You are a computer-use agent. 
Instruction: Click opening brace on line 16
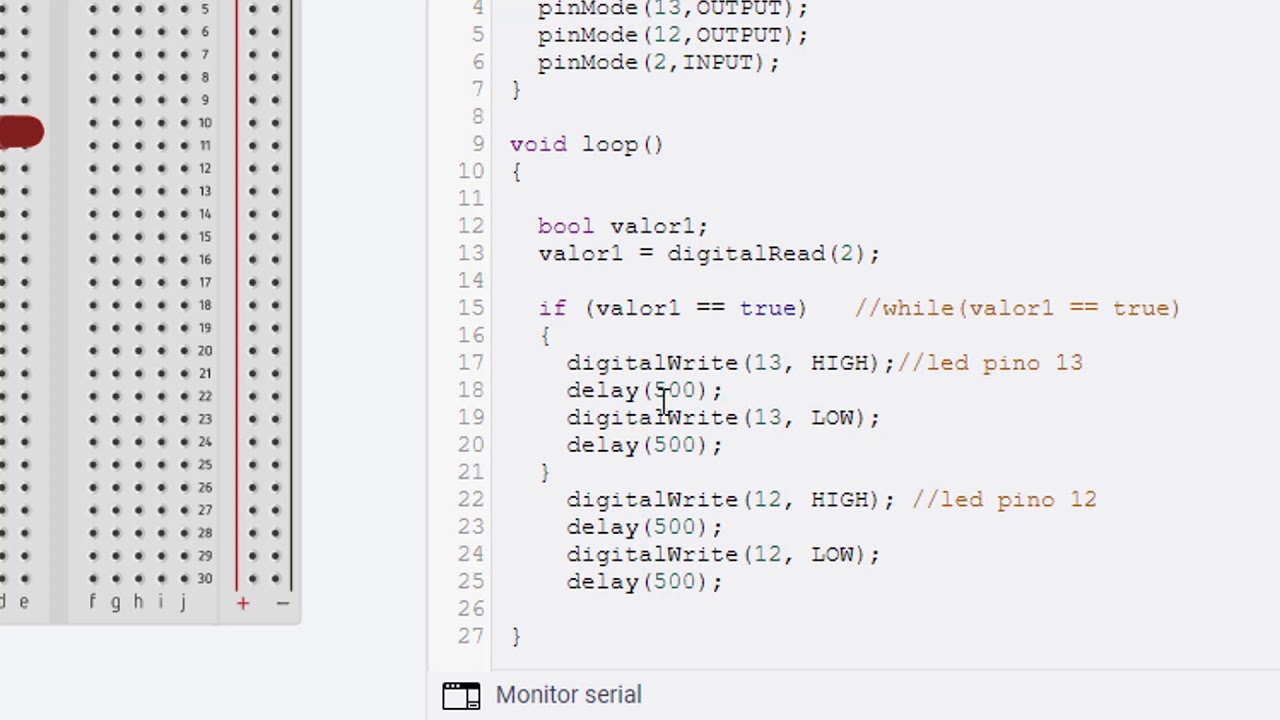545,336
